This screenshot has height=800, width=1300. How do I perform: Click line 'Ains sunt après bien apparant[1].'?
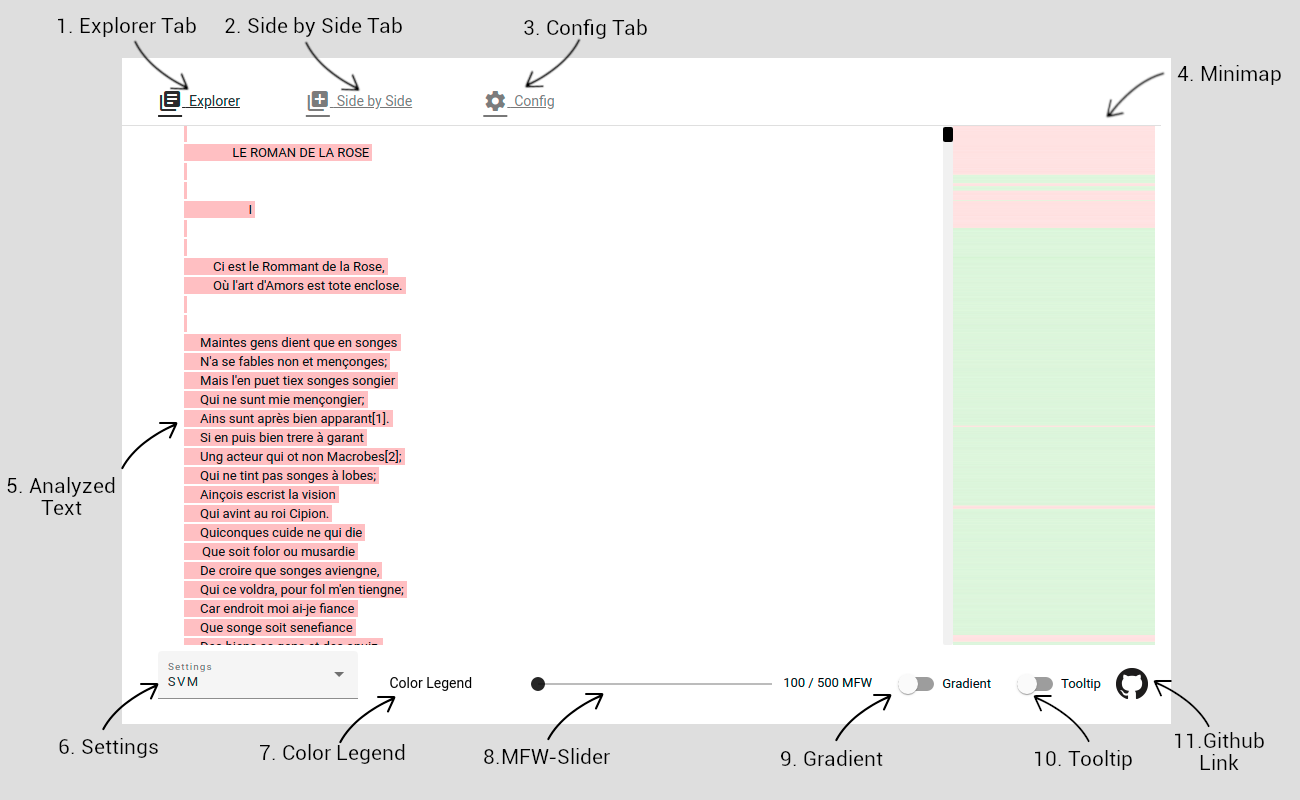295,419
